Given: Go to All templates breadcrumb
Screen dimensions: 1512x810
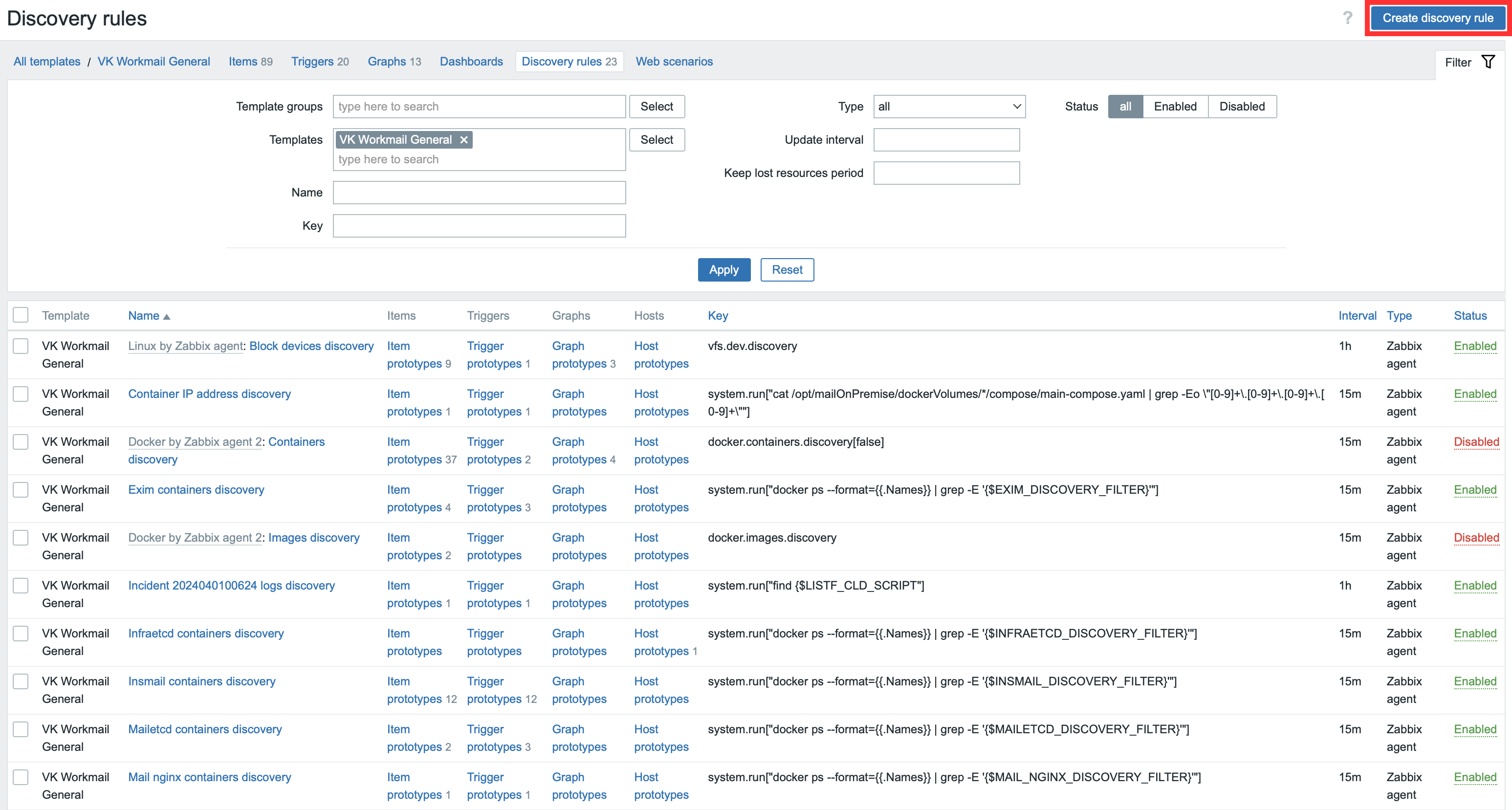Looking at the screenshot, I should coord(47,62).
